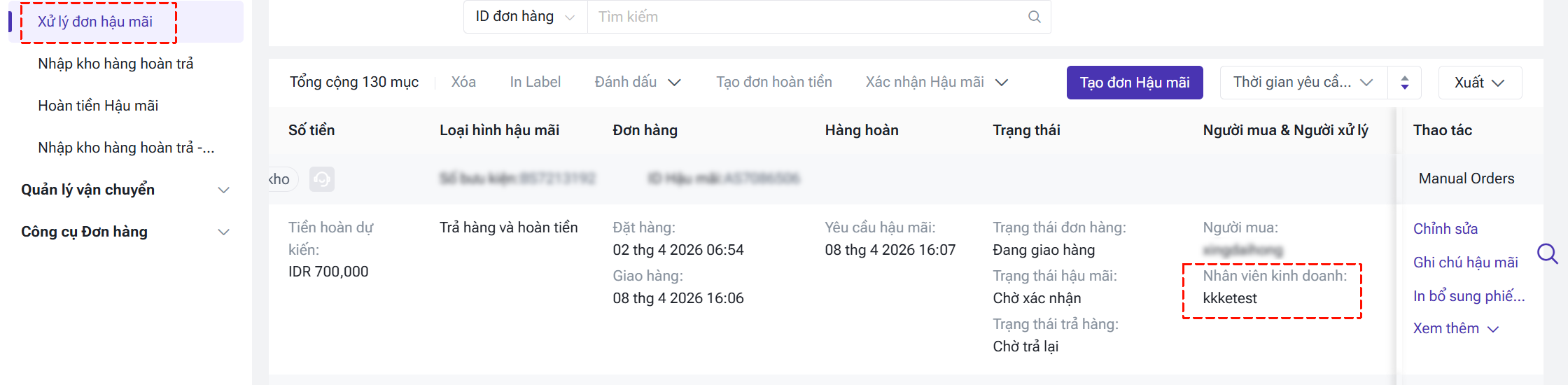Screen dimensions: 1568x385
Task: Click the magnifier icon in search box
Action: point(1034,17)
